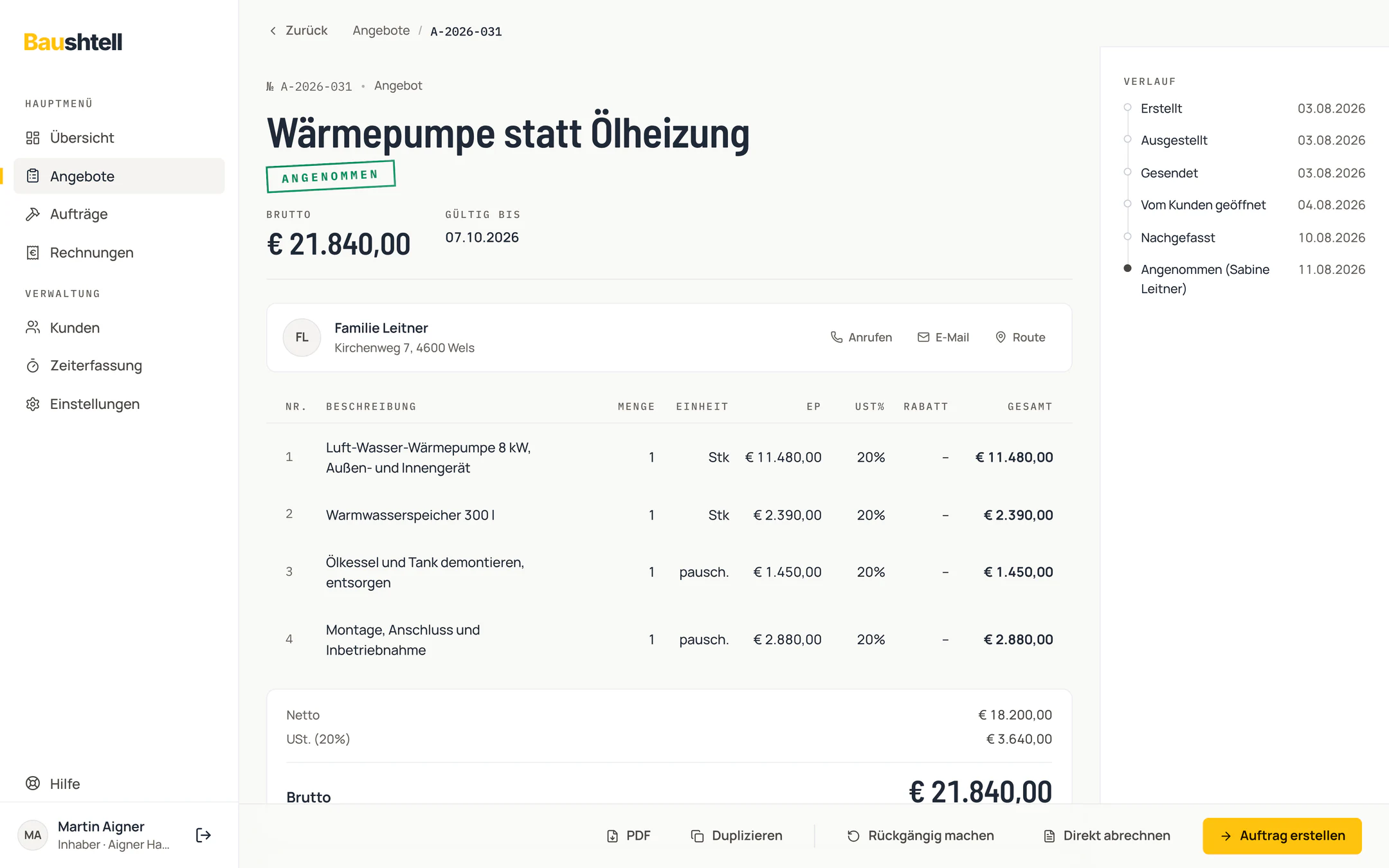The image size is (1389, 868).
Task: Click the Kunden people icon
Action: click(x=33, y=328)
